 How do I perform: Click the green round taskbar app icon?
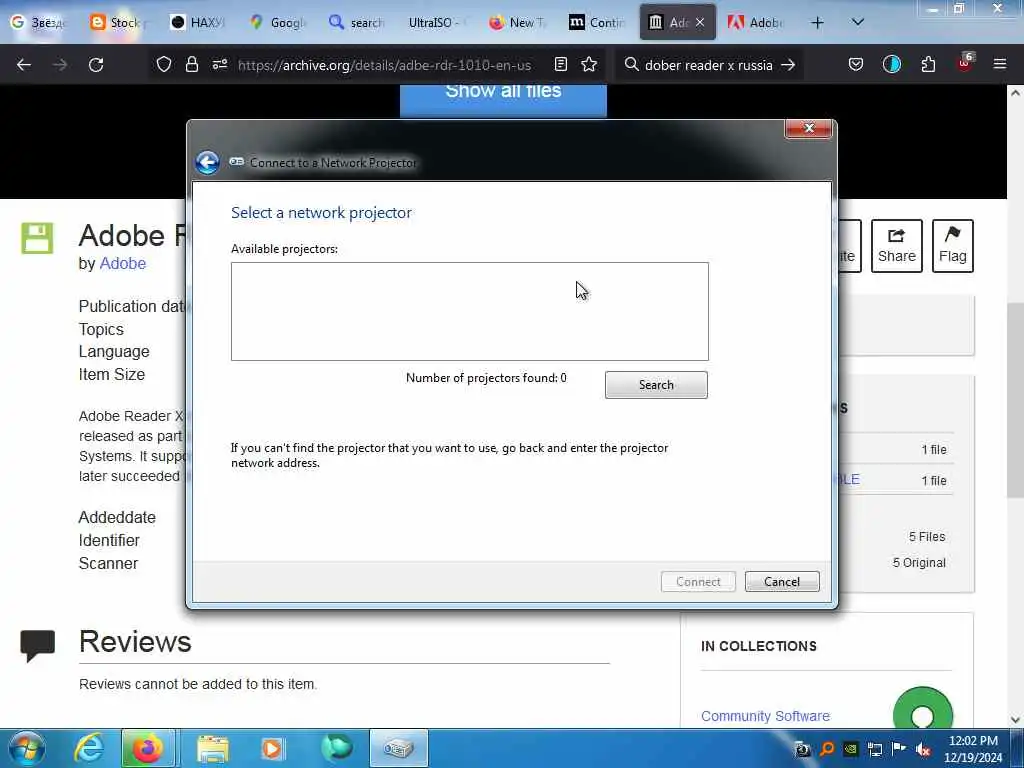tap(337, 748)
